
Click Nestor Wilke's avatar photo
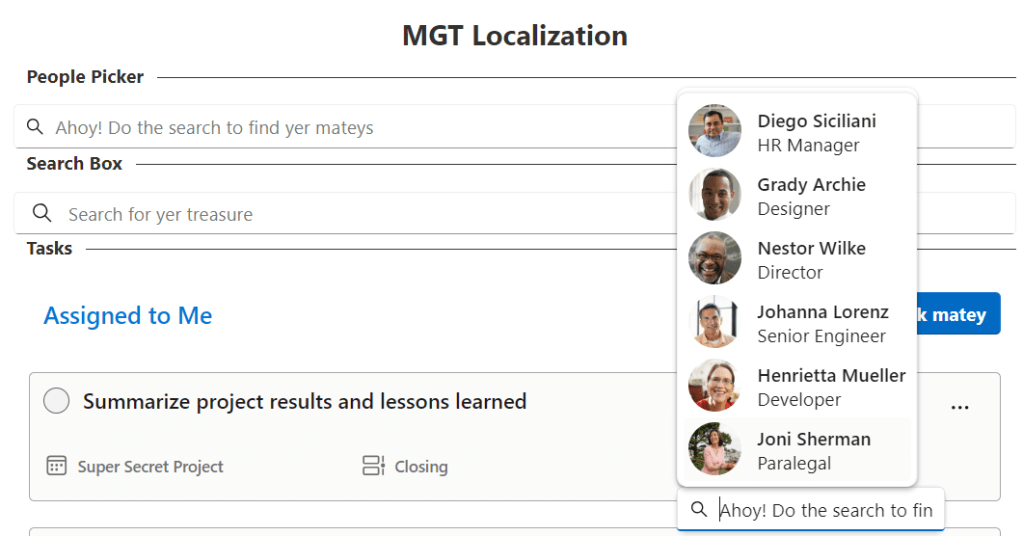point(715,259)
